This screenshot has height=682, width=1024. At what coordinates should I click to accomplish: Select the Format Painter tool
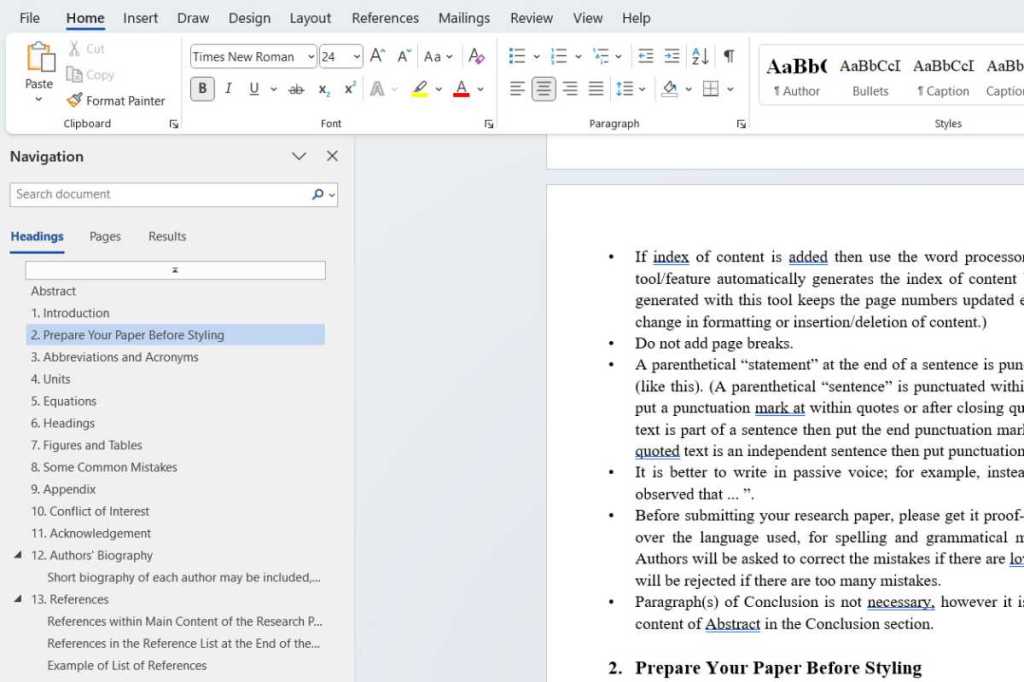pyautogui.click(x=115, y=100)
